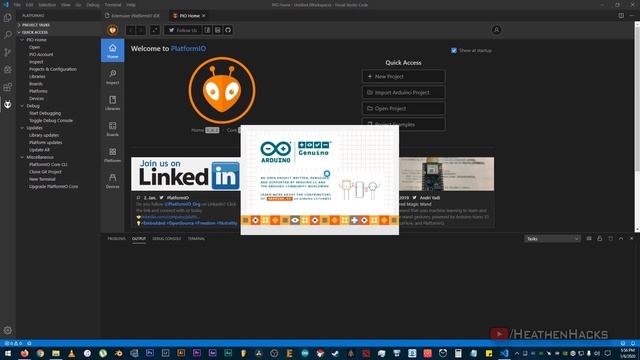The width and height of the screenshot is (640, 360).
Task: Click PIO Account in Quick Access tree
Action: coord(41,54)
